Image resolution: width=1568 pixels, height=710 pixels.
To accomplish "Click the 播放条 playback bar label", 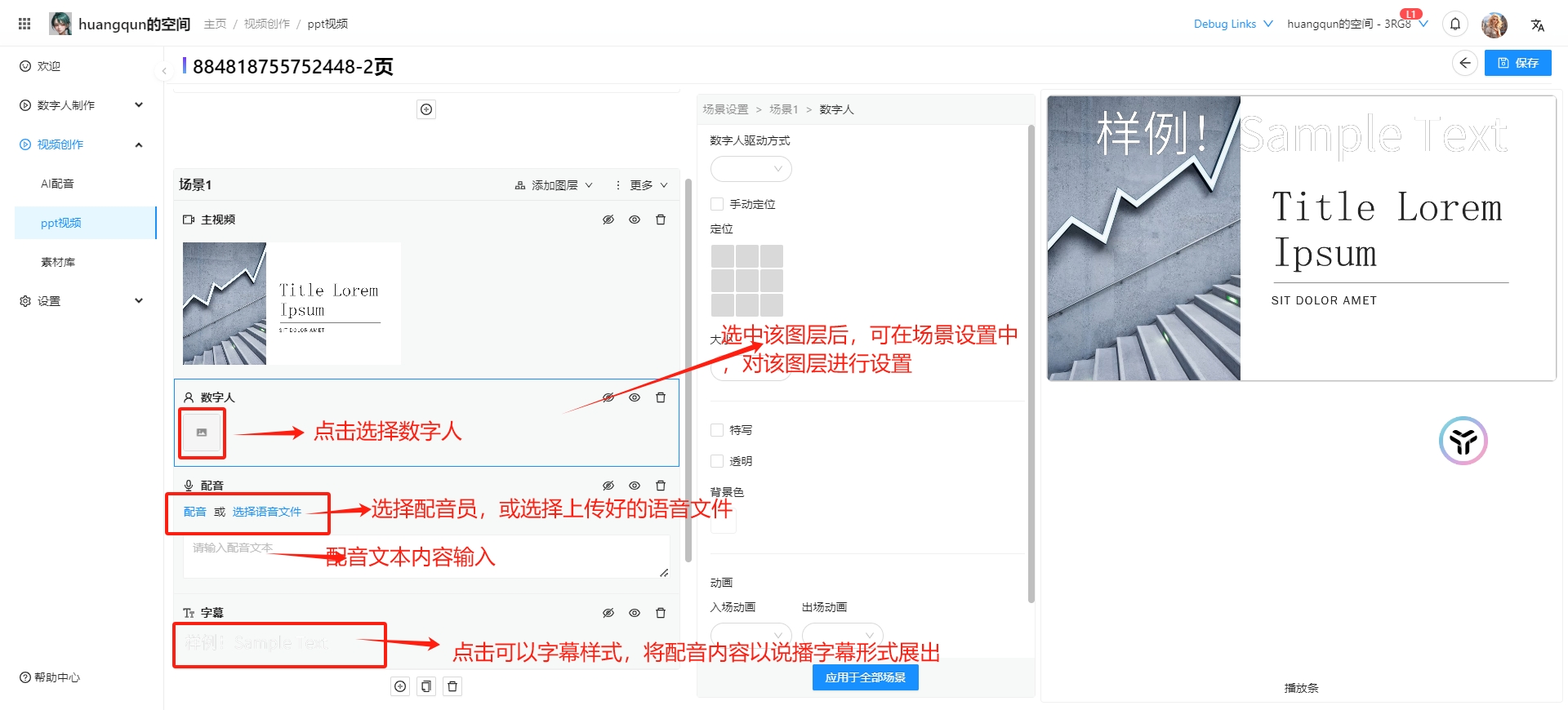I will [1301, 688].
